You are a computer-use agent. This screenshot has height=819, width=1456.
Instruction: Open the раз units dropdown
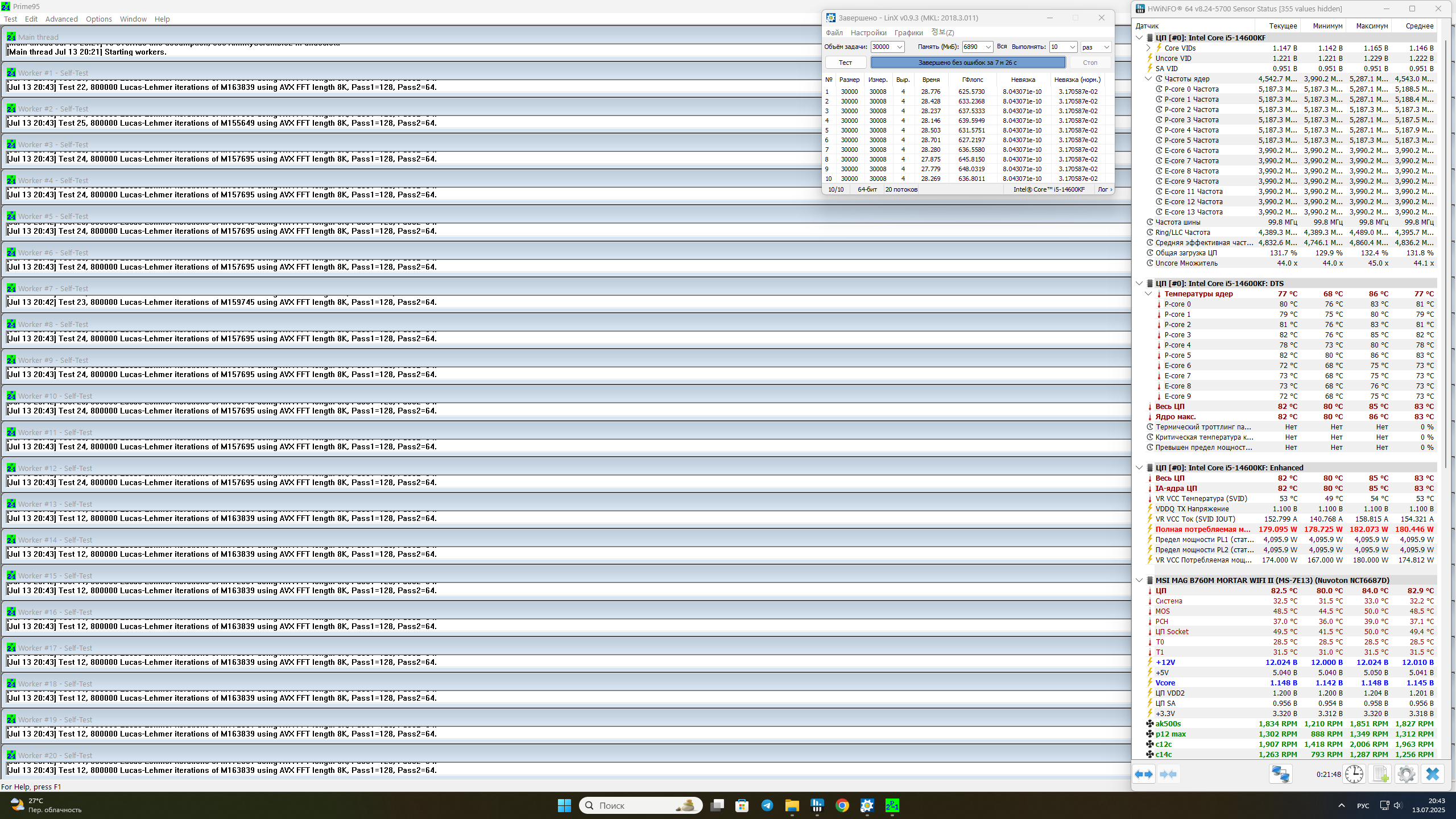[x=1106, y=47]
